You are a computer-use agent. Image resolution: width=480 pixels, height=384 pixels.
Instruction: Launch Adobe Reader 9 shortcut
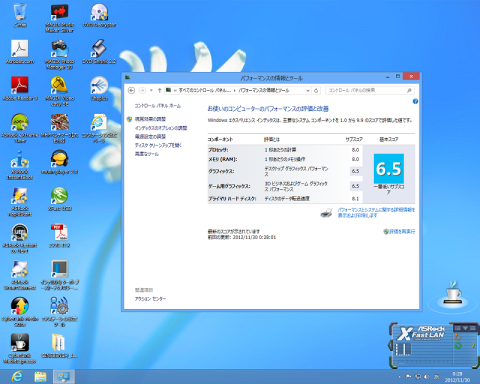pyautogui.click(x=20, y=88)
